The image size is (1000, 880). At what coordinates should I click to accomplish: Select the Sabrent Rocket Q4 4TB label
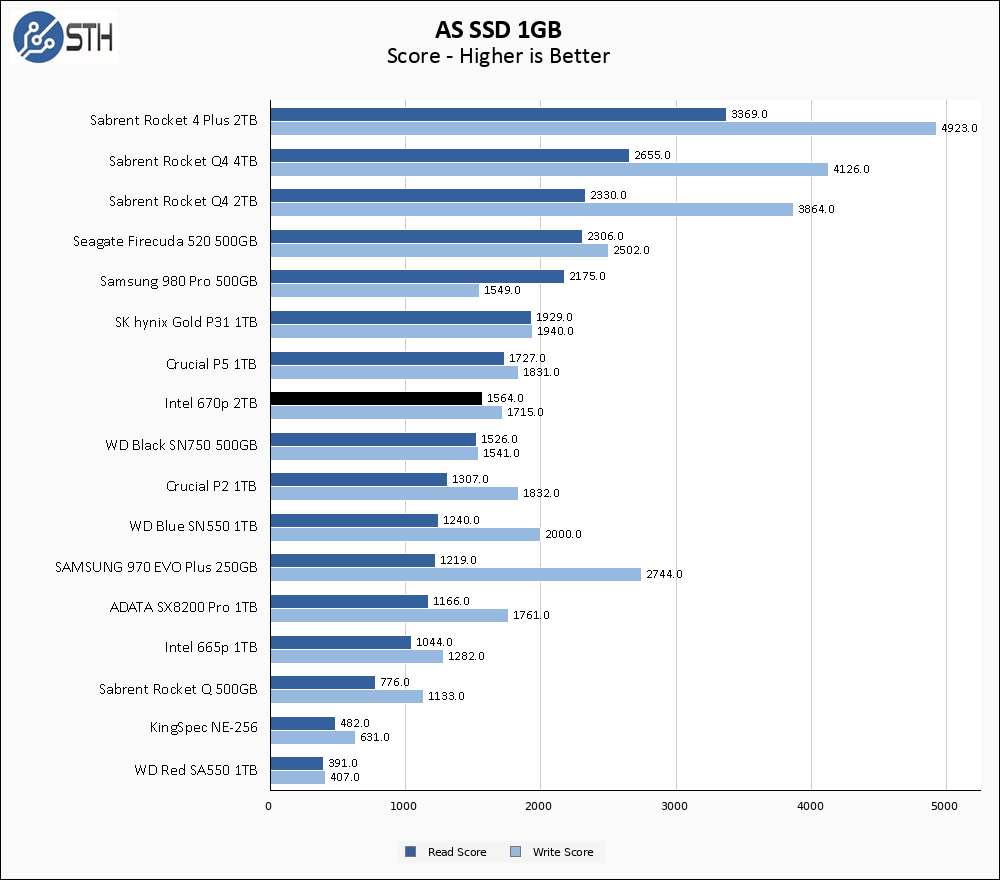point(183,161)
